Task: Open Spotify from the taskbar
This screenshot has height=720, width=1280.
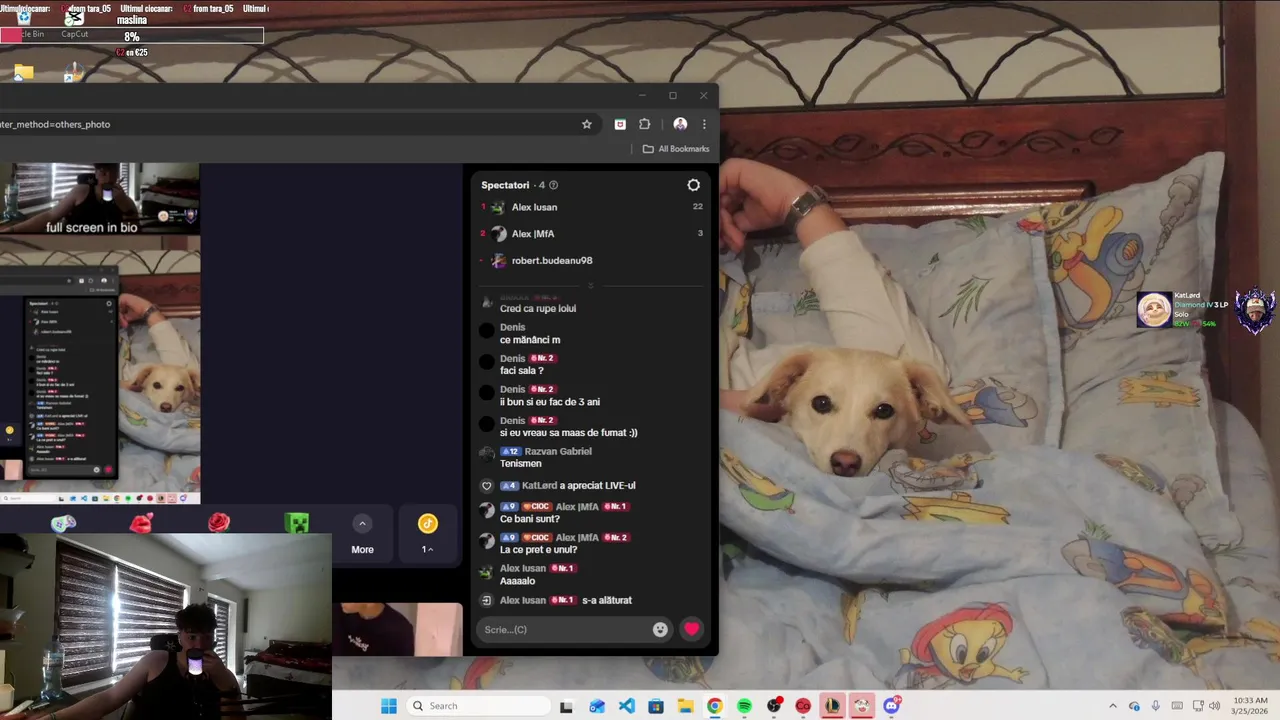Action: coord(744,706)
